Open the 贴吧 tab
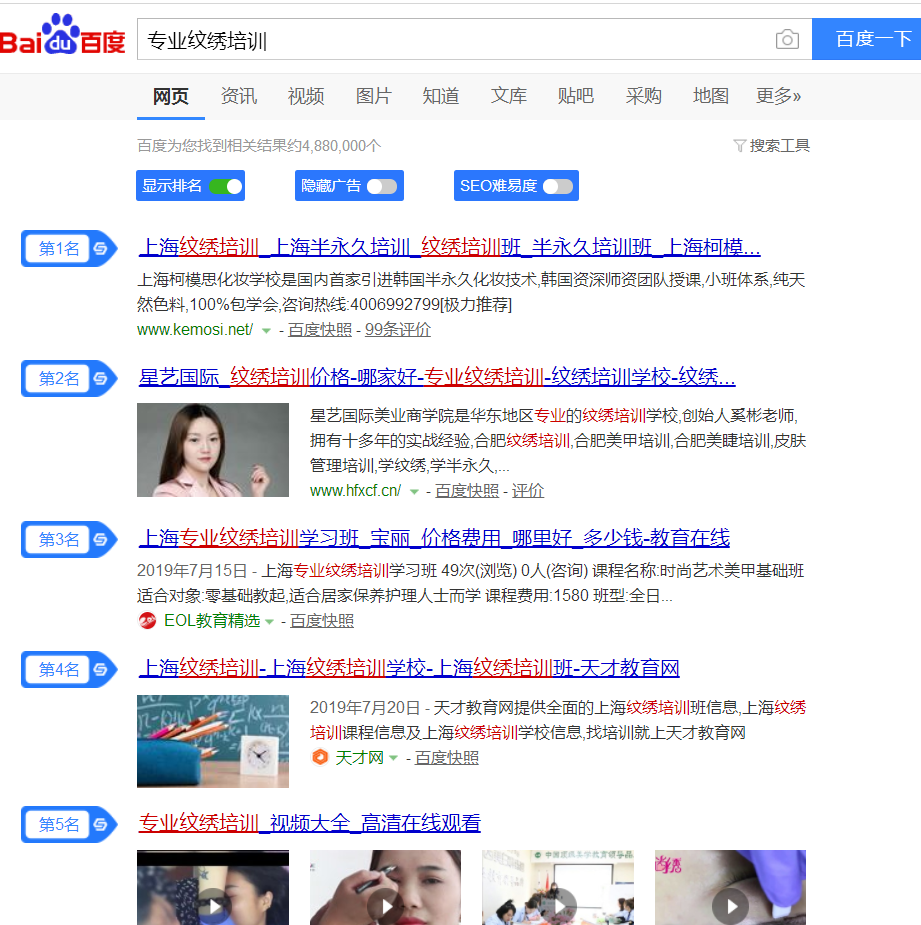Image resolution: width=921 pixels, height=925 pixels. (576, 96)
